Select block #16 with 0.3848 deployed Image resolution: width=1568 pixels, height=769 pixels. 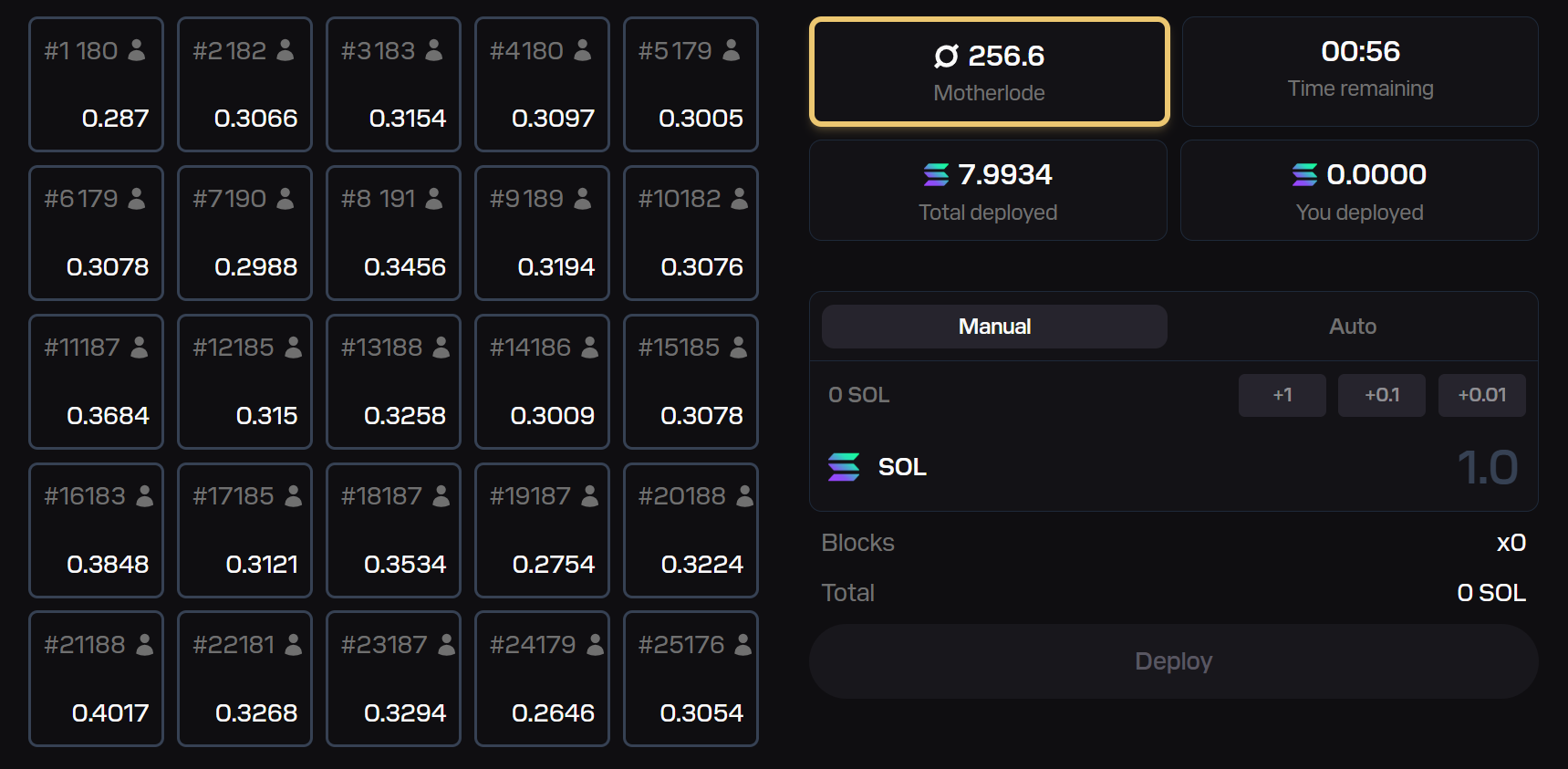click(x=96, y=530)
